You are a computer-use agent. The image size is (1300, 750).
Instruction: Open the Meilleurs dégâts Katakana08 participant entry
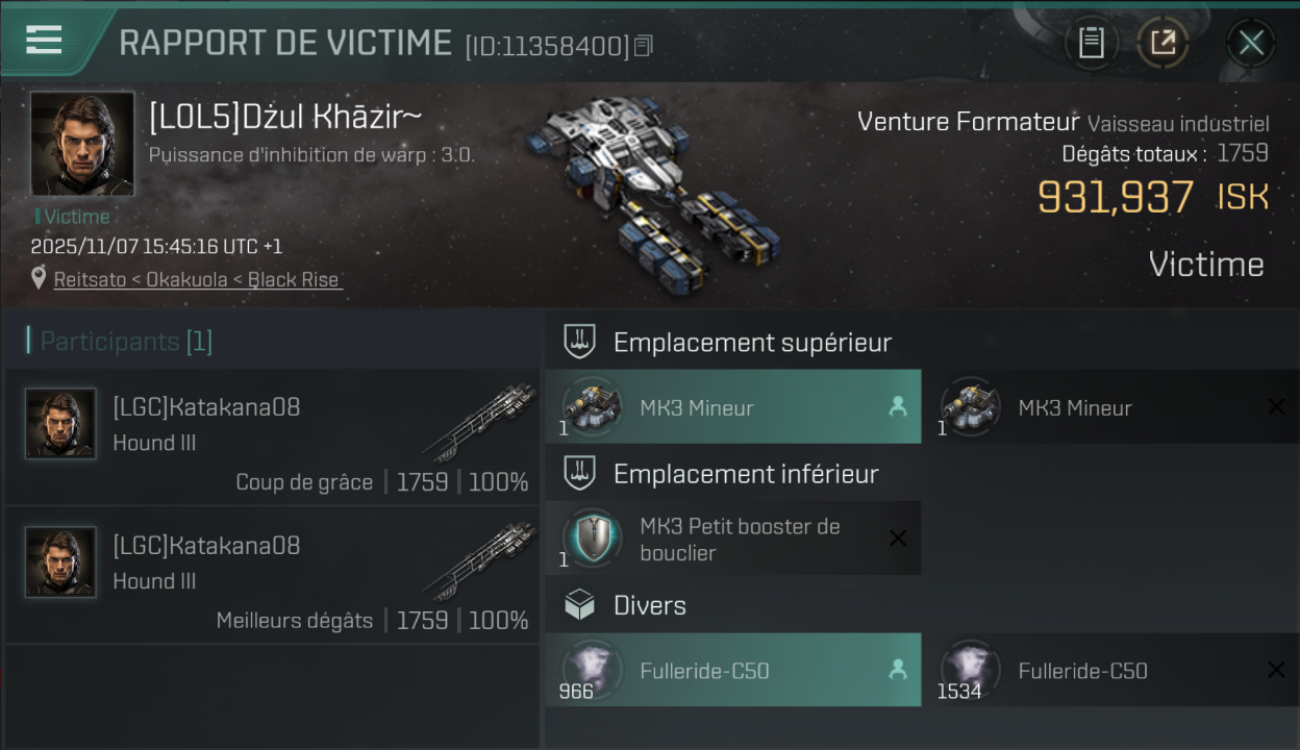point(271,575)
